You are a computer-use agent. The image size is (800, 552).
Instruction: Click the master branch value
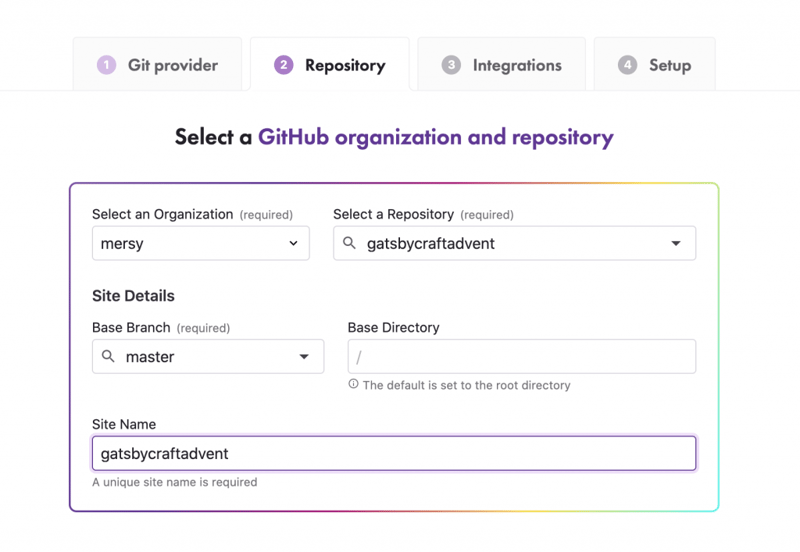(150, 357)
